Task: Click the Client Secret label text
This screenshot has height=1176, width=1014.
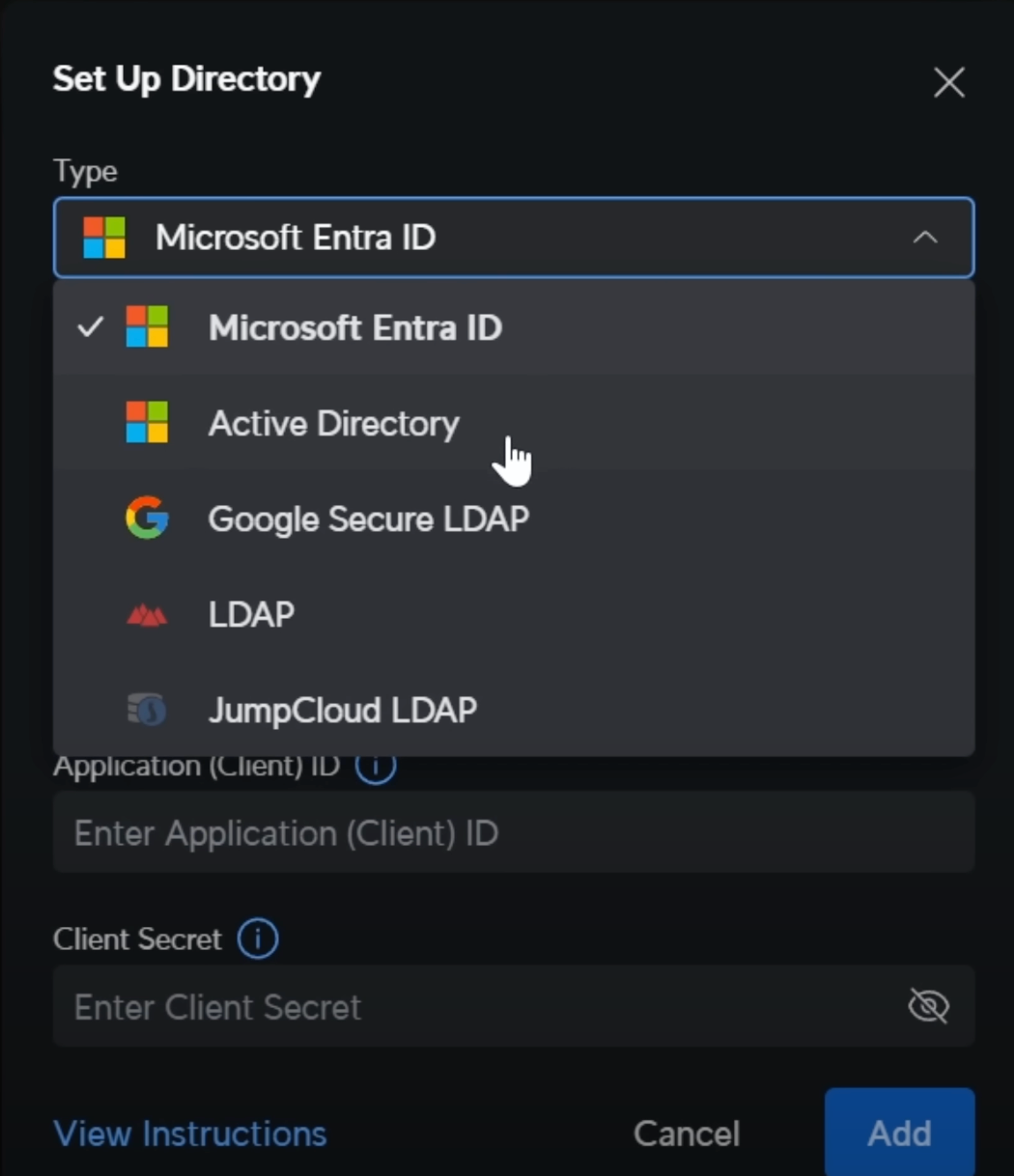Action: click(x=137, y=939)
